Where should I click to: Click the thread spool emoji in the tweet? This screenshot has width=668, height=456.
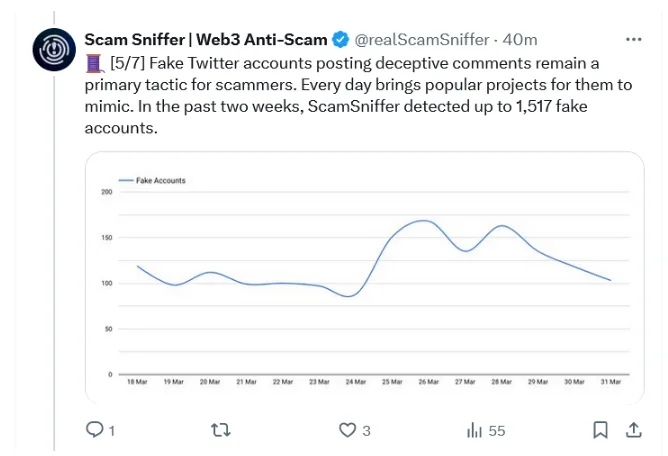95,63
